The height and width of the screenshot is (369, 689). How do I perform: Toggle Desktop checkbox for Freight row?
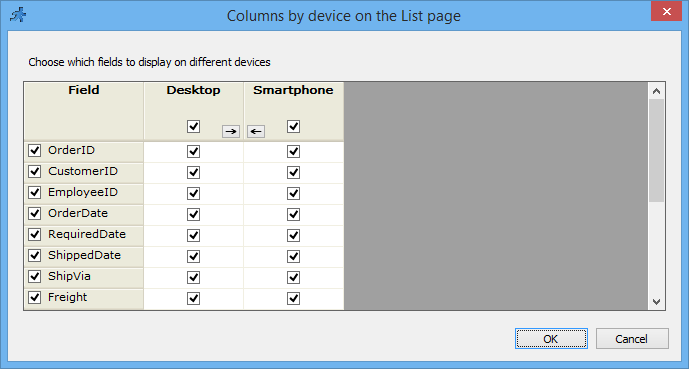[193, 299]
